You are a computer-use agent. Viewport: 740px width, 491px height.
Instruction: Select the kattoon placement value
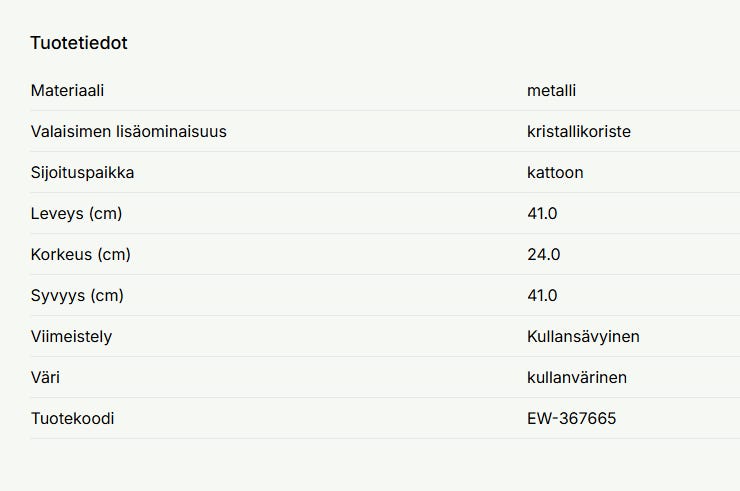point(555,173)
